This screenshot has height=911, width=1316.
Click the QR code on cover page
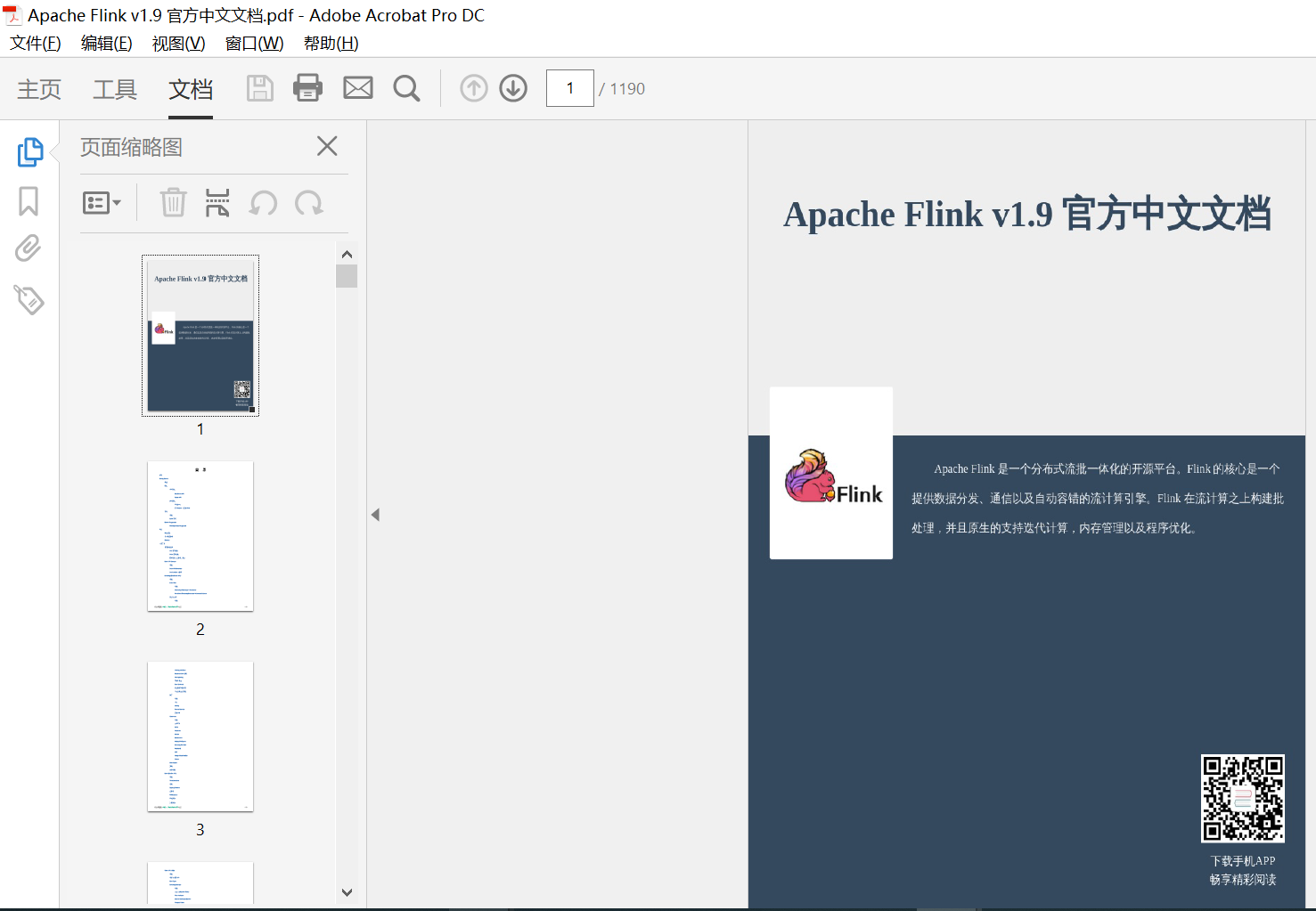tap(1243, 799)
